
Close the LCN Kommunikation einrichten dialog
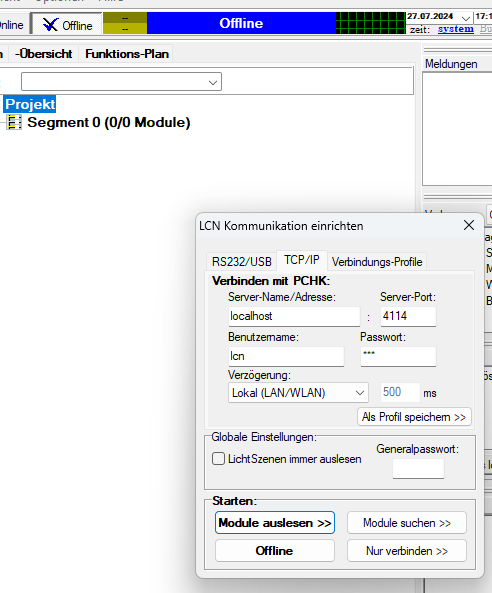469,225
